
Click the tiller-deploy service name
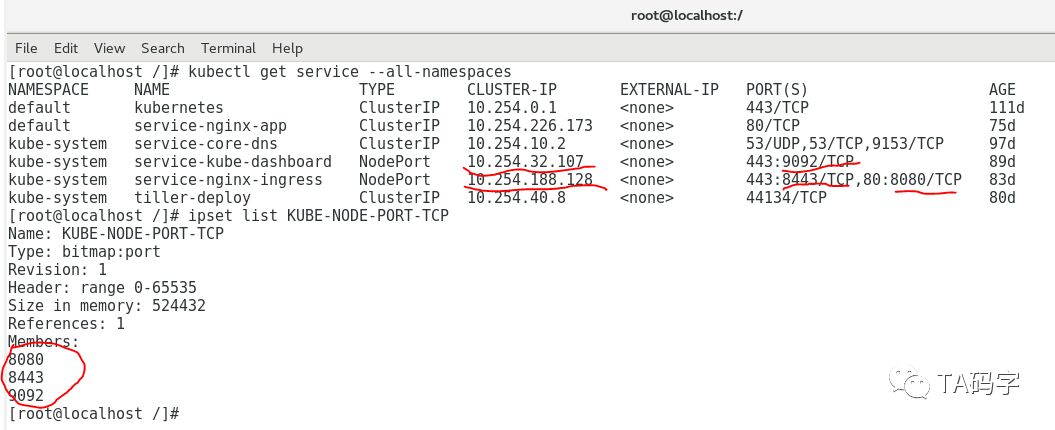pyautogui.click(x=192, y=198)
